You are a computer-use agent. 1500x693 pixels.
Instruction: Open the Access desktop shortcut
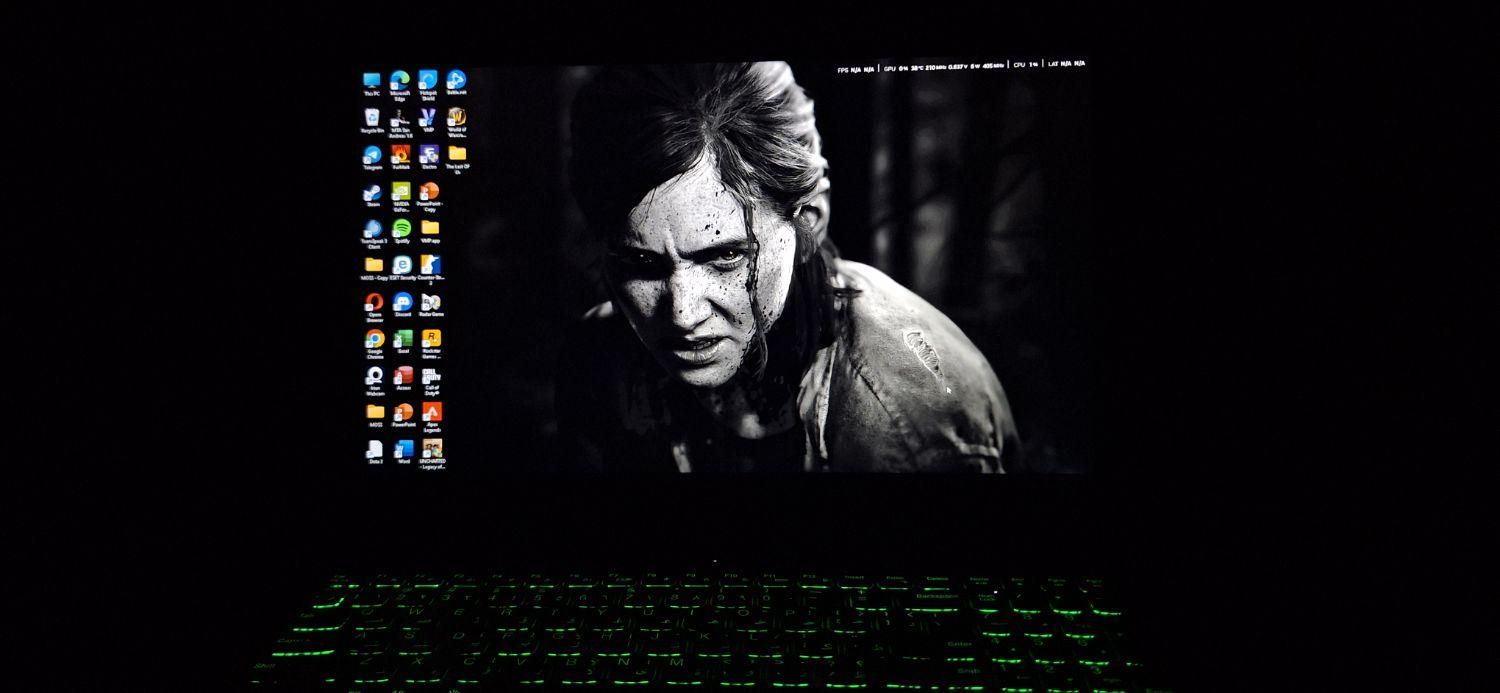[403, 376]
